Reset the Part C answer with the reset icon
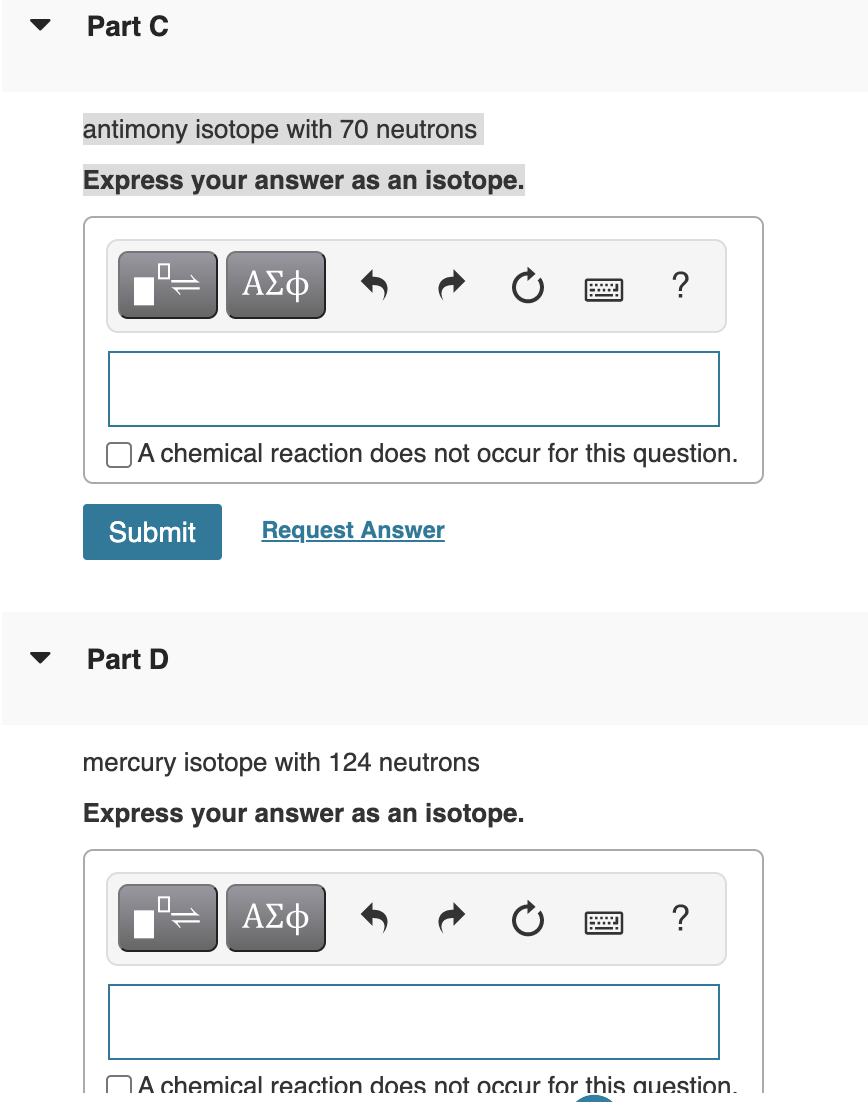The width and height of the screenshot is (868, 1102). coord(528,284)
